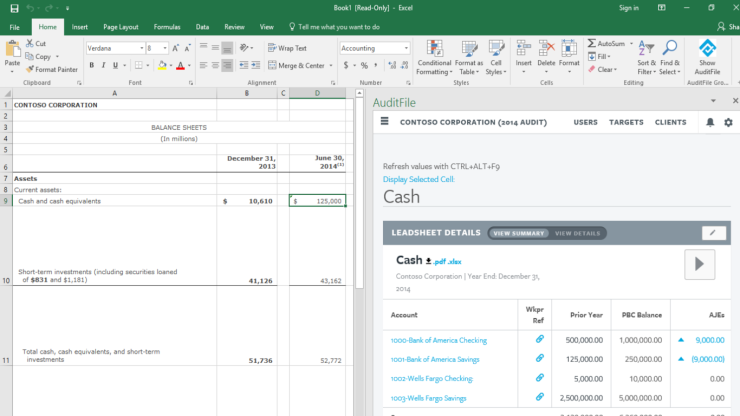Copy the selected cell

pyautogui.click(x=38, y=56)
